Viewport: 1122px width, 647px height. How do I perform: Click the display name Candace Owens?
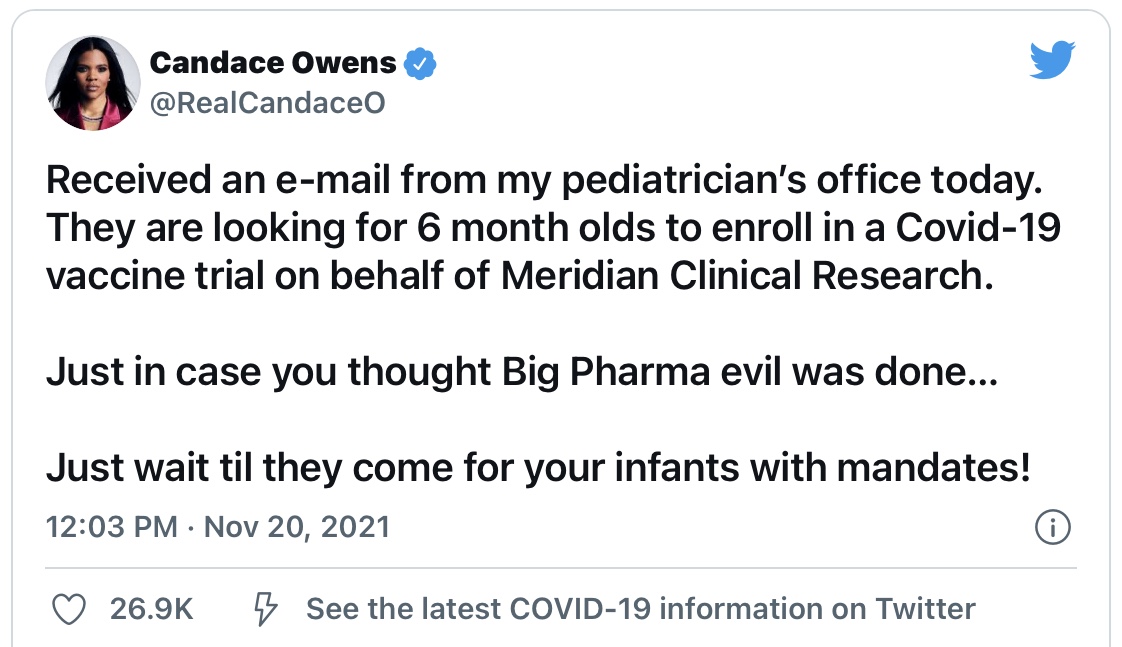click(x=272, y=64)
